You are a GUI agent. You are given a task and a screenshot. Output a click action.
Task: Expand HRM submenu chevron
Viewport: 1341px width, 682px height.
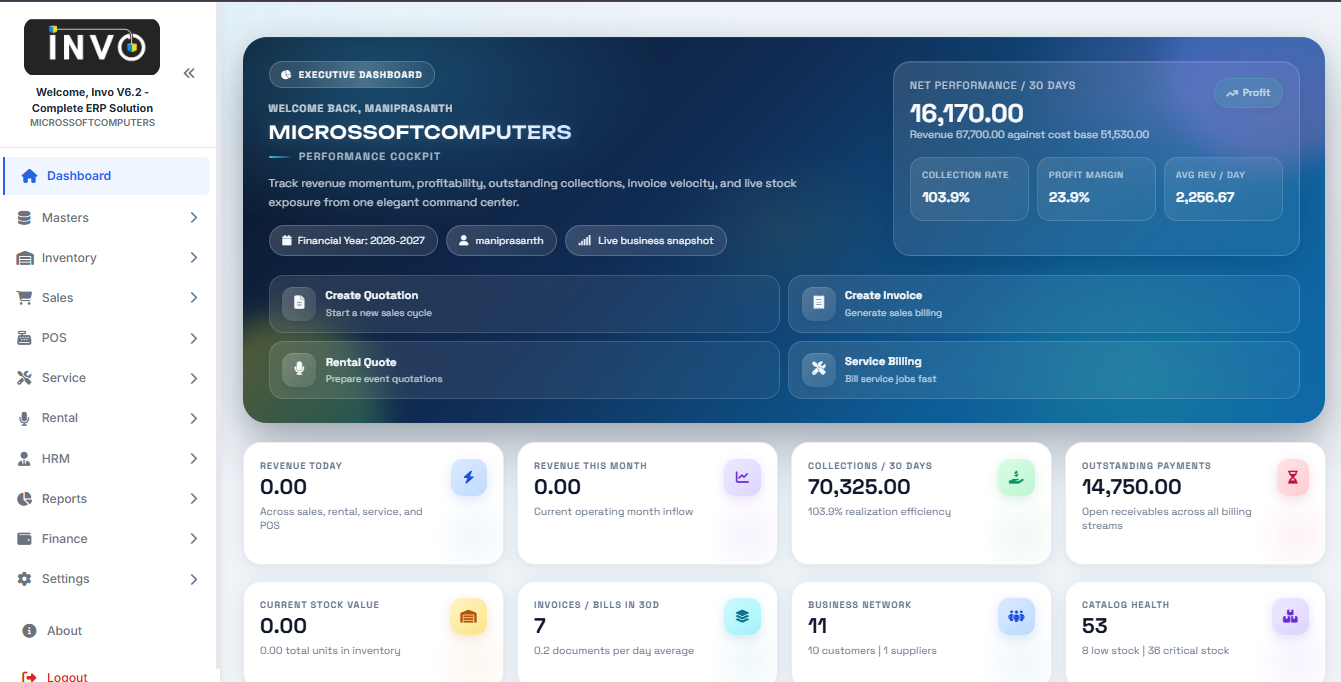click(x=193, y=459)
